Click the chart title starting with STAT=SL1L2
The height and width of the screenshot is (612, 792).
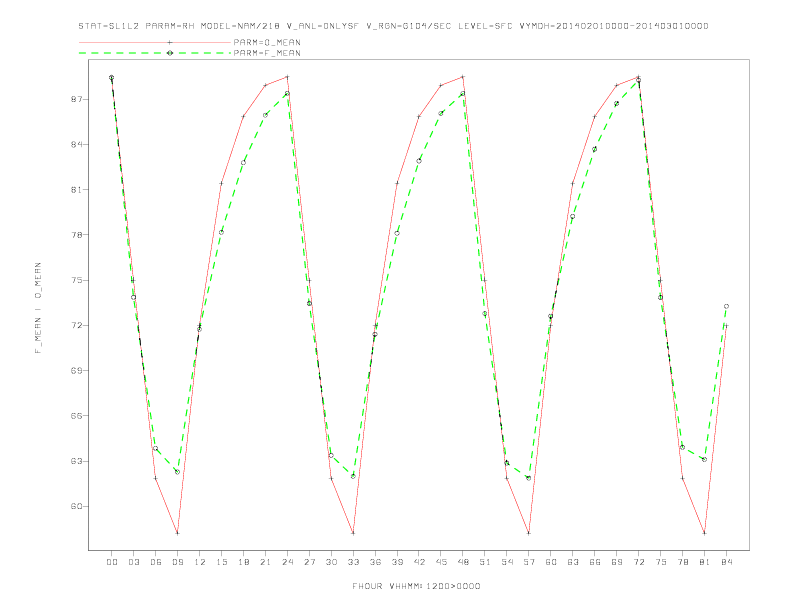[x=393, y=26]
